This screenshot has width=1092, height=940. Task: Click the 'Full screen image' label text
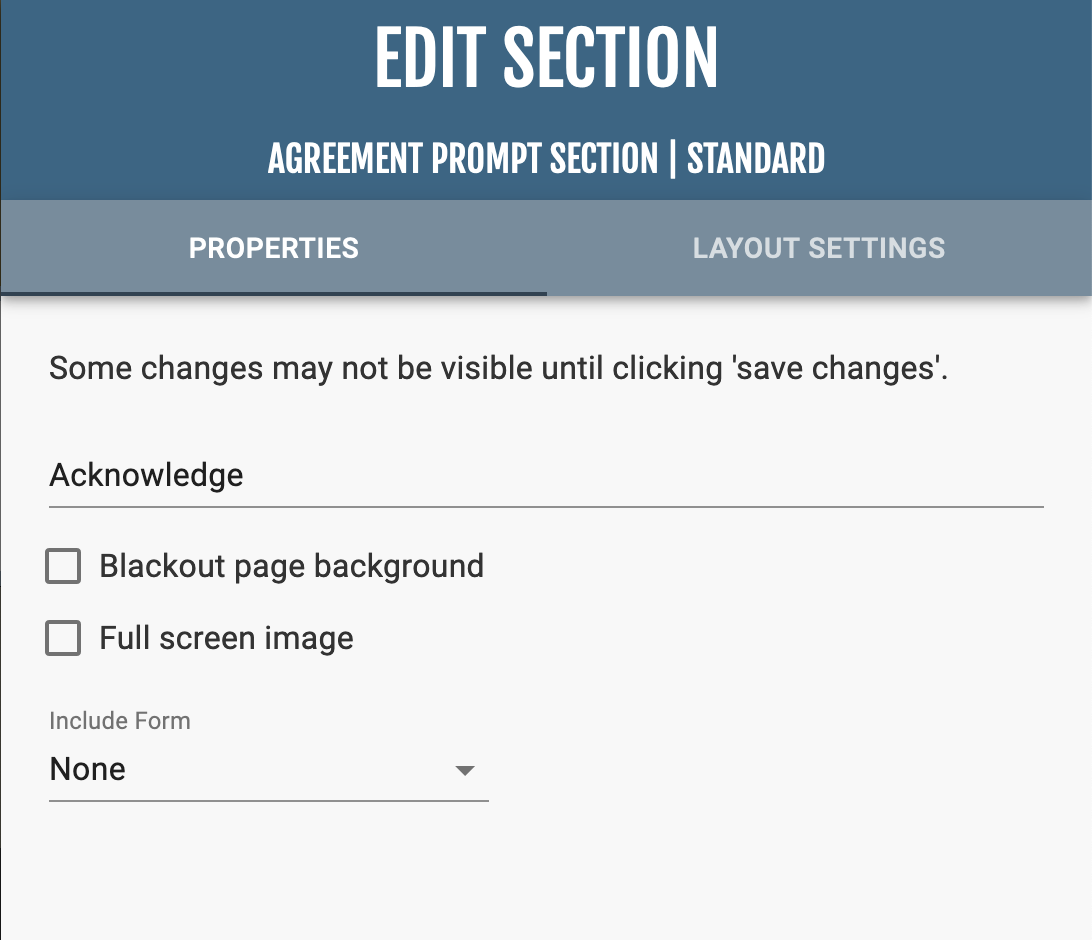point(226,638)
